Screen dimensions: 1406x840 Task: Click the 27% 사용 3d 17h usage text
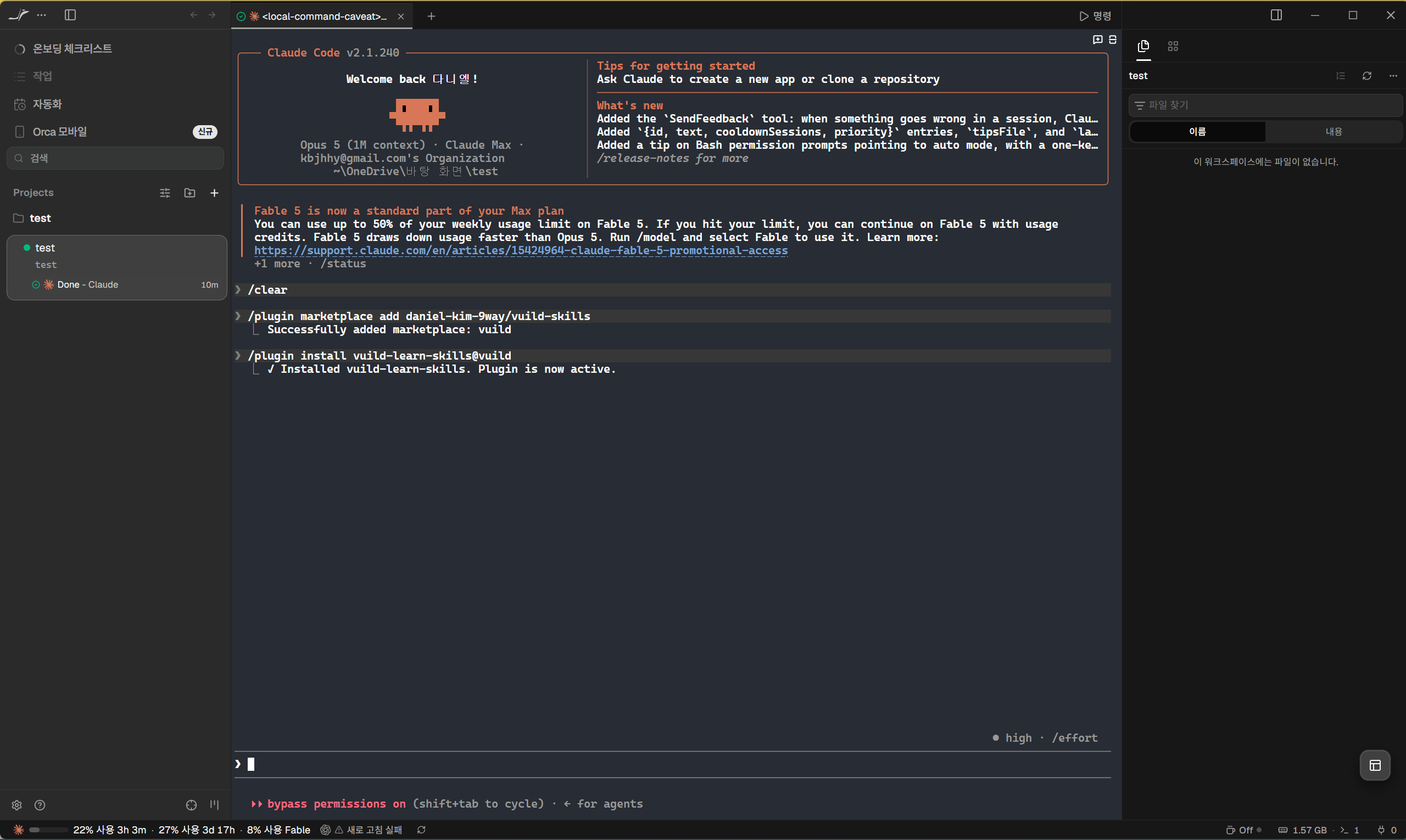tap(197, 830)
